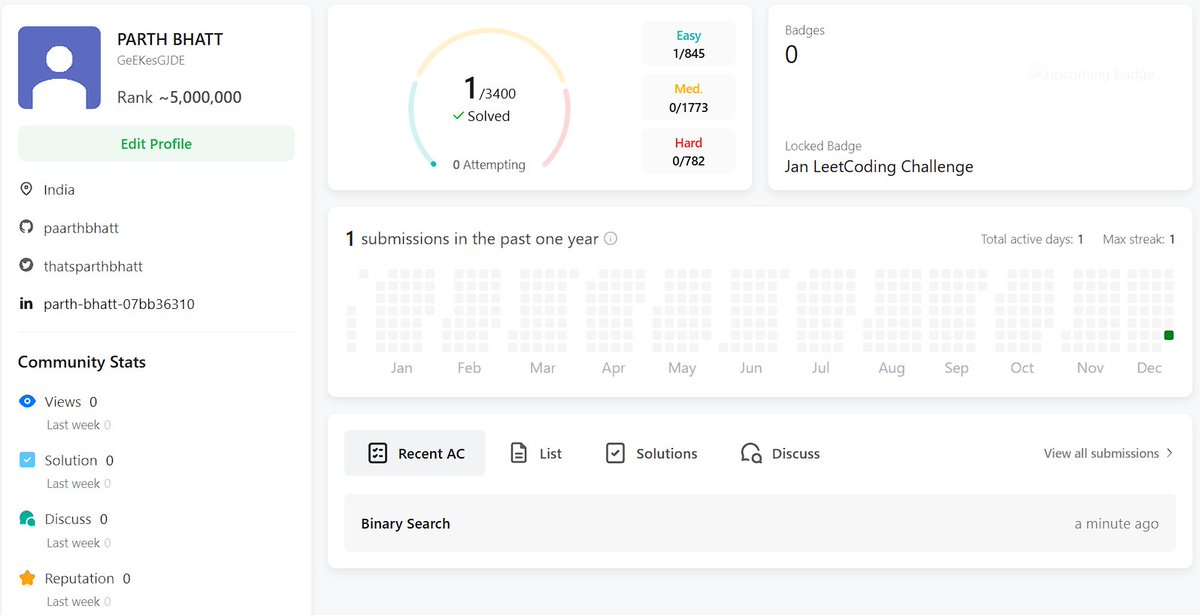Click the Reputation star icon
The image size is (1200, 615).
pyautogui.click(x=27, y=578)
